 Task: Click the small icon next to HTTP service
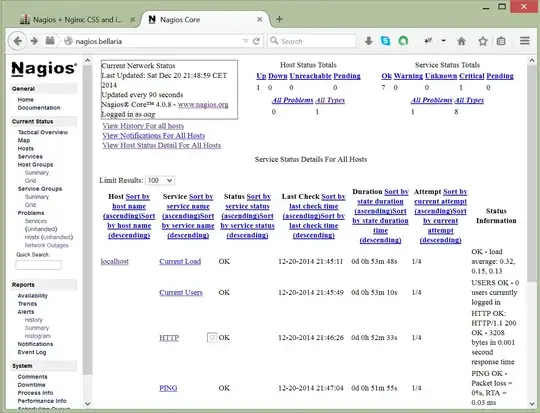(212, 338)
